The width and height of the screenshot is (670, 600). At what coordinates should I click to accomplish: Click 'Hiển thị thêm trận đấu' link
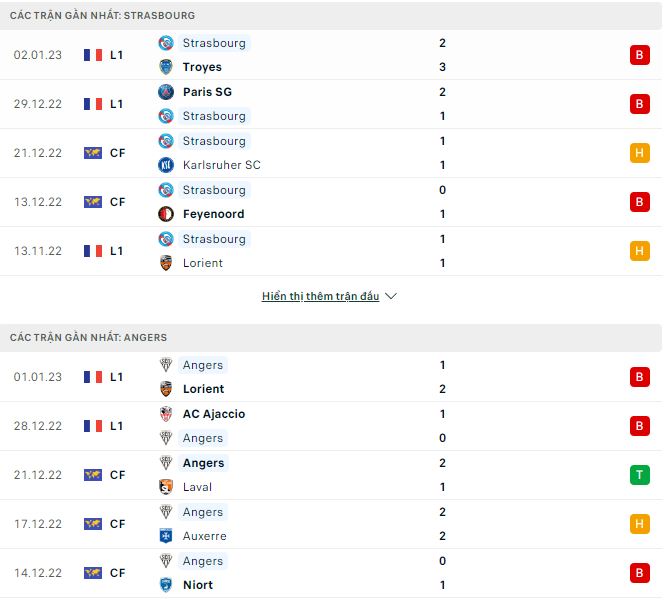pos(320,297)
